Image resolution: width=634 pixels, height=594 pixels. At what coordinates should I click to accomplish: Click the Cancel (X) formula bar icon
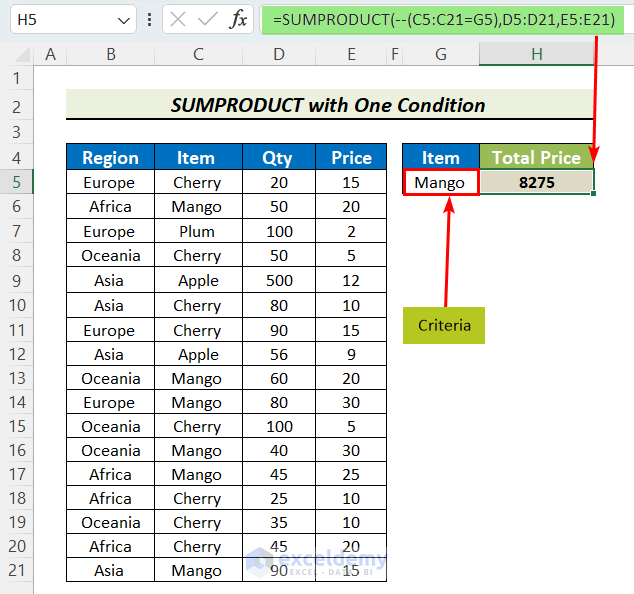tap(178, 19)
